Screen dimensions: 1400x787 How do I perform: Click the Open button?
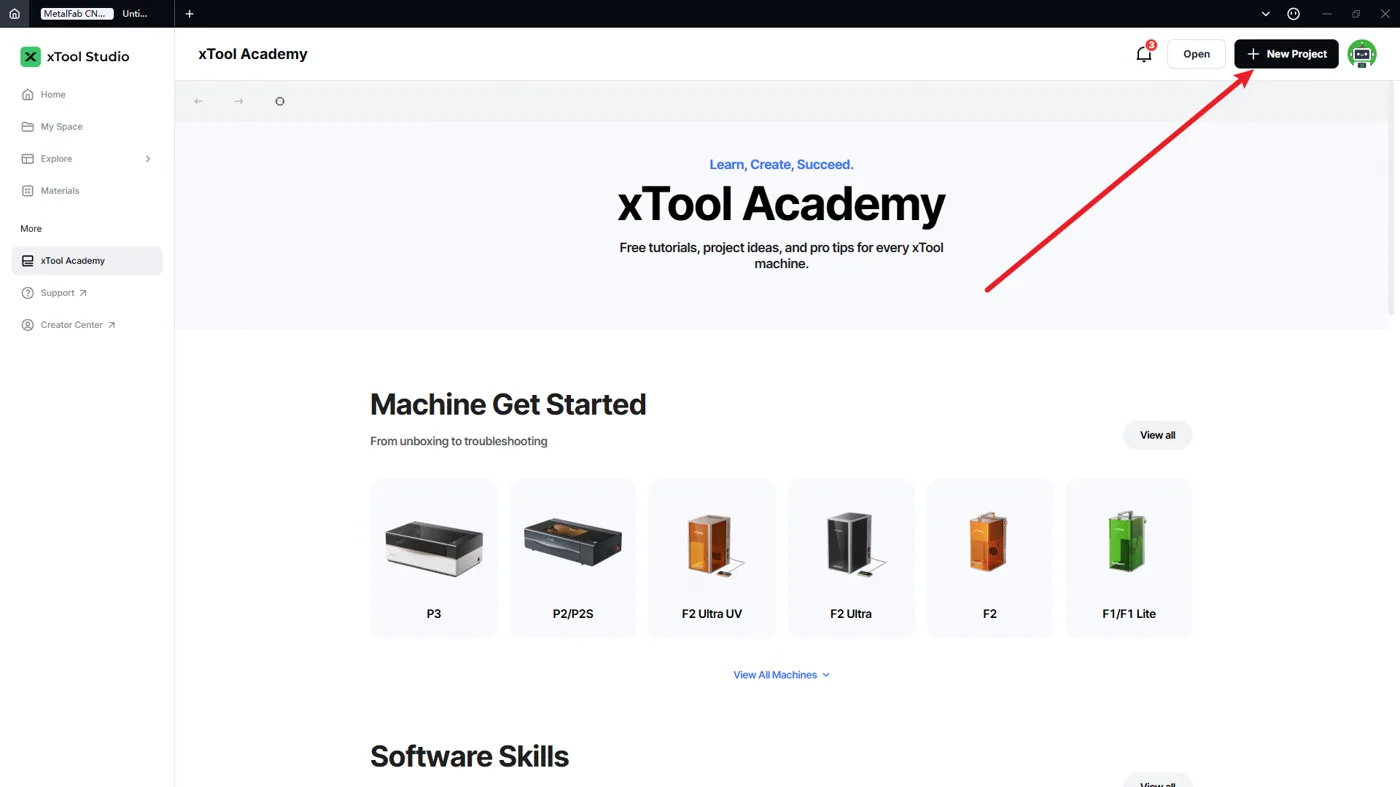point(1196,54)
